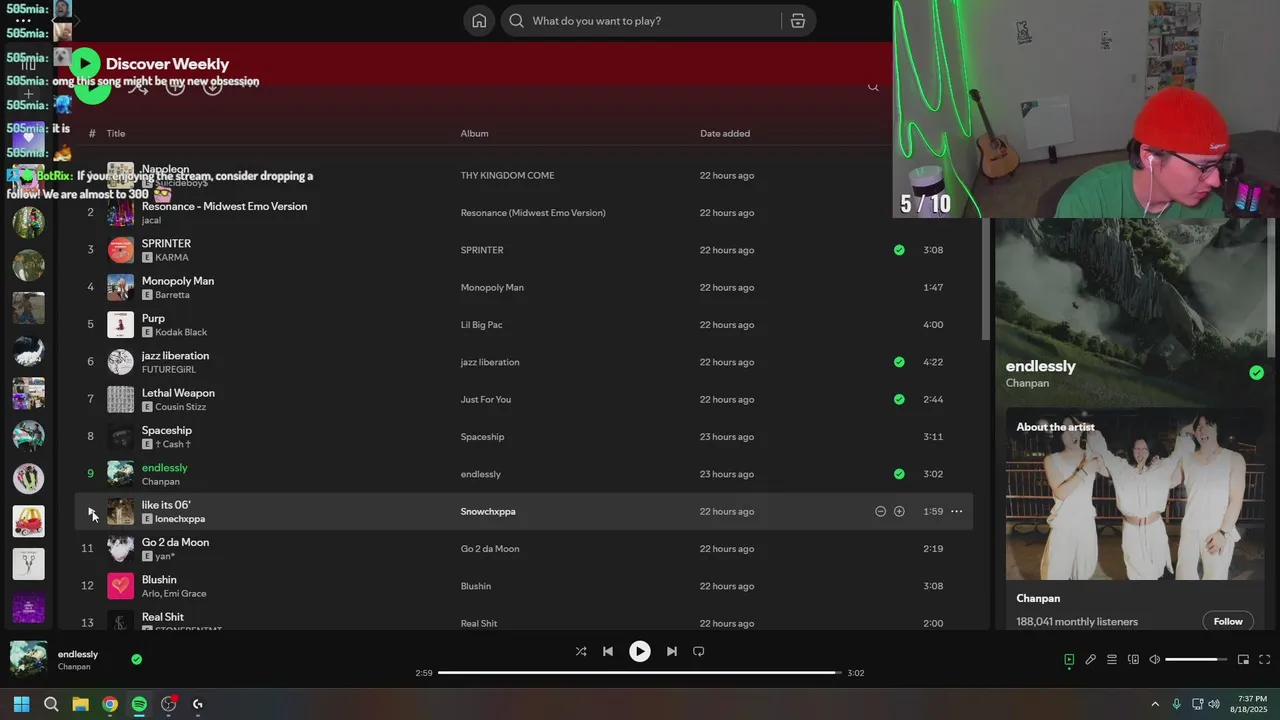Sort by the Album column header
This screenshot has height=720, width=1280.
click(x=474, y=133)
